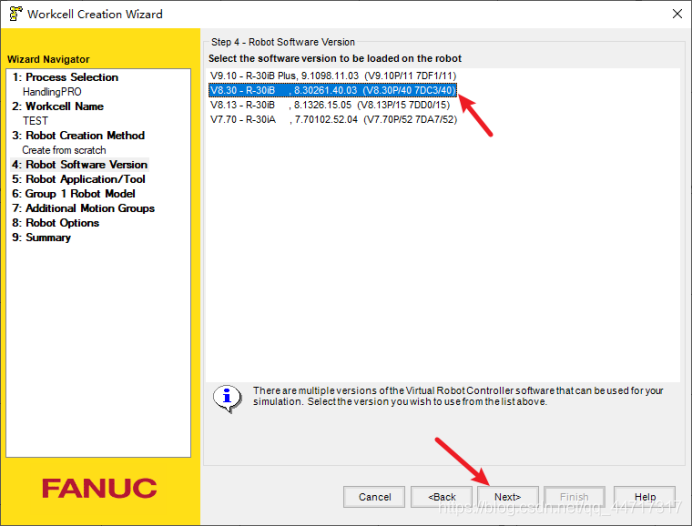
Task: Click the <Back button
Action: [x=442, y=497]
